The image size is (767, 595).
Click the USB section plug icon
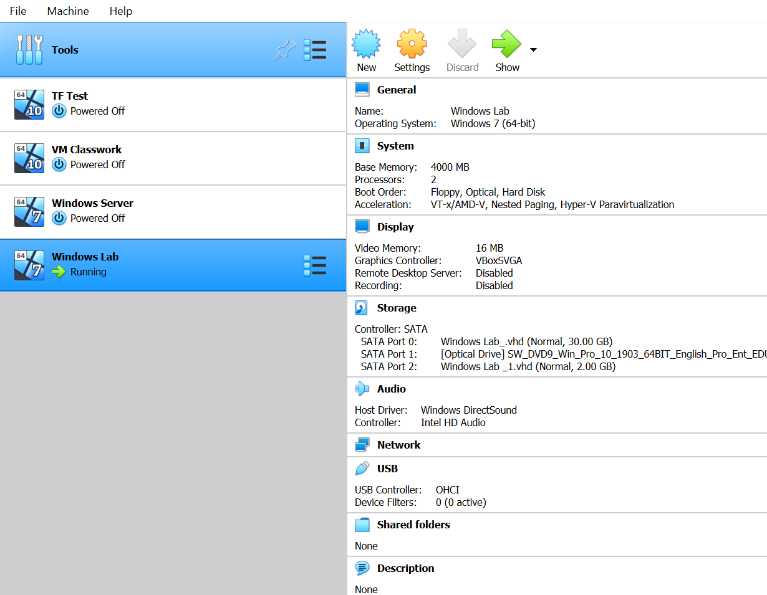[362, 468]
